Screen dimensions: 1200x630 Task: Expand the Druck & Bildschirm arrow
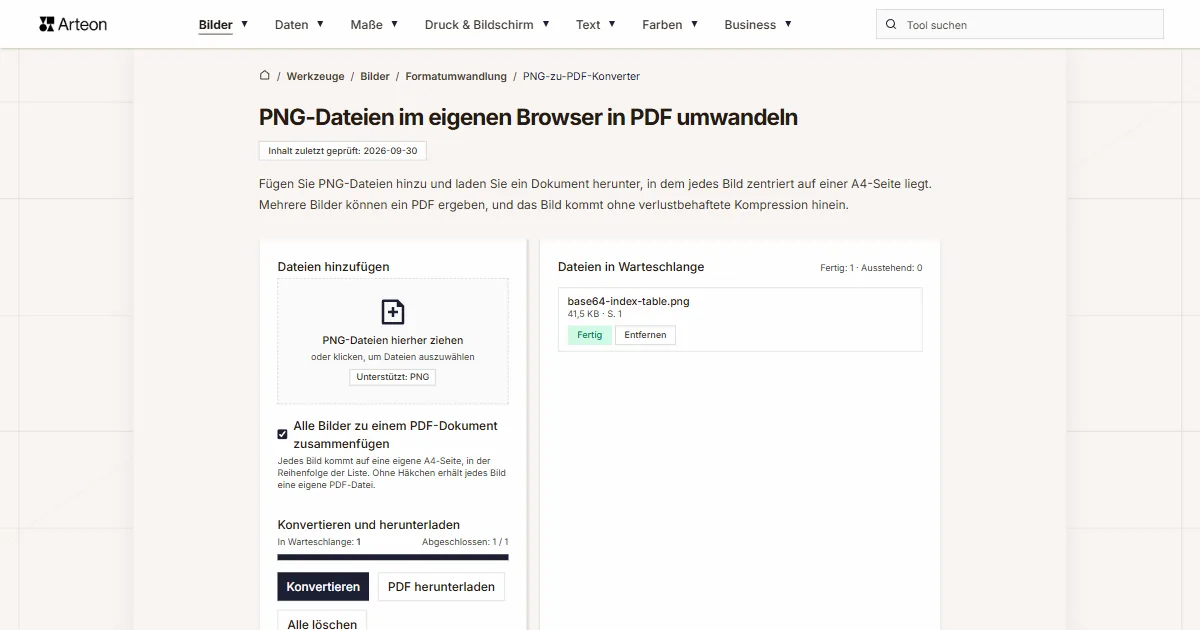545,24
